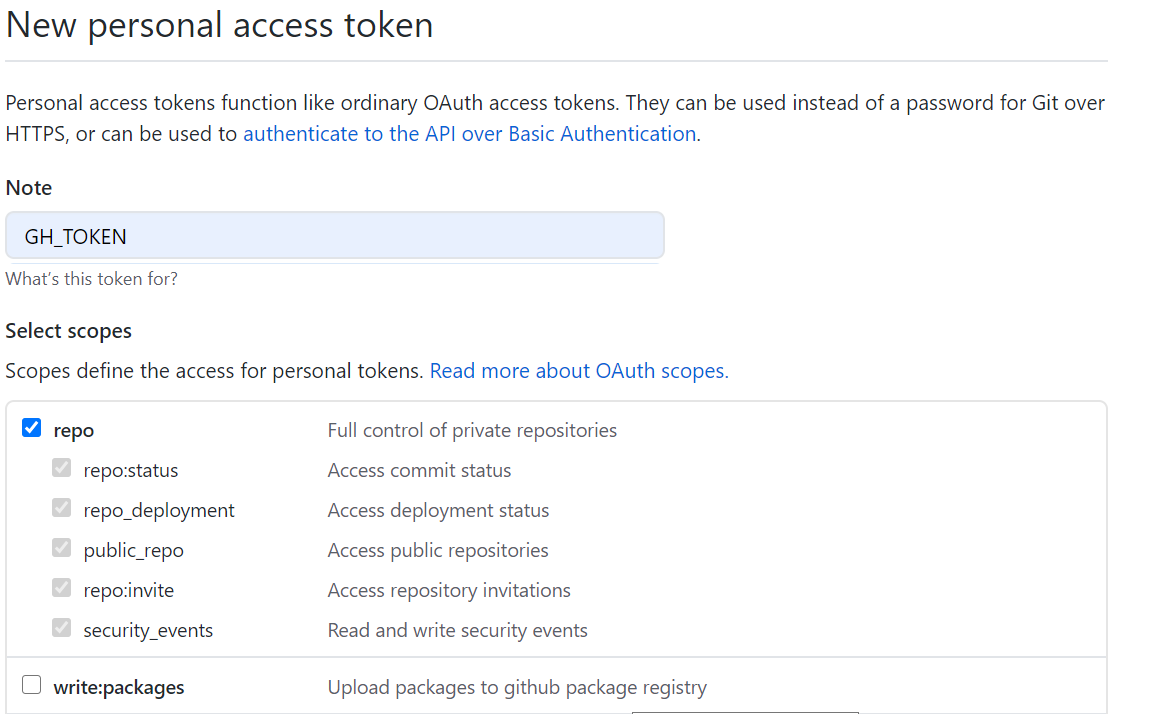Viewport: 1175px width, 714px height.
Task: Click the bold repo scope label
Action: click(74, 431)
